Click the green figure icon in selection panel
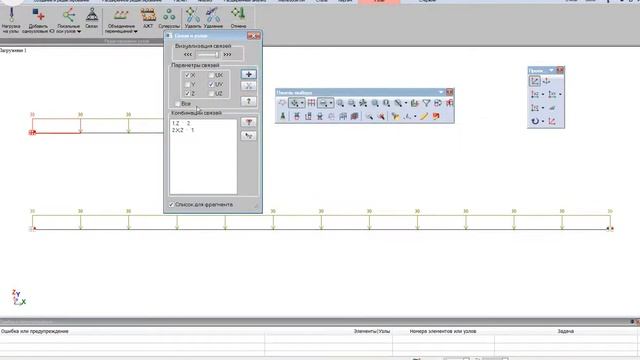The image size is (640, 360). (x=282, y=116)
